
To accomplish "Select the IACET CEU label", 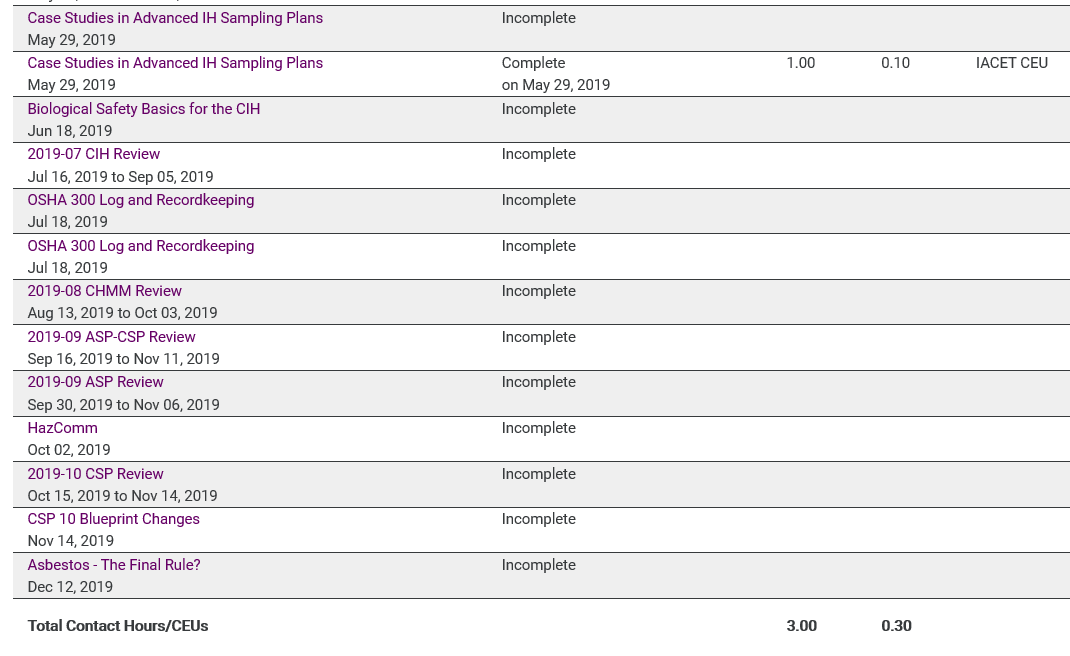I will 1012,63.
